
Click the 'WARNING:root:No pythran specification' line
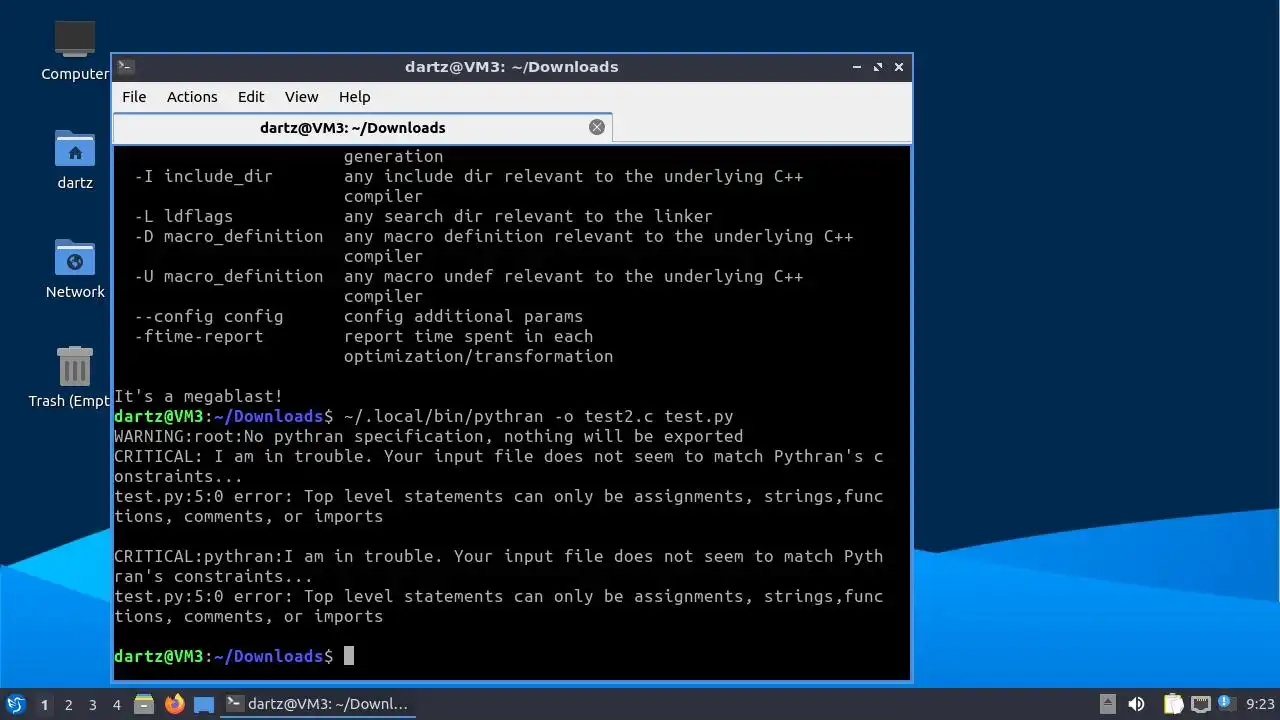[429, 436]
